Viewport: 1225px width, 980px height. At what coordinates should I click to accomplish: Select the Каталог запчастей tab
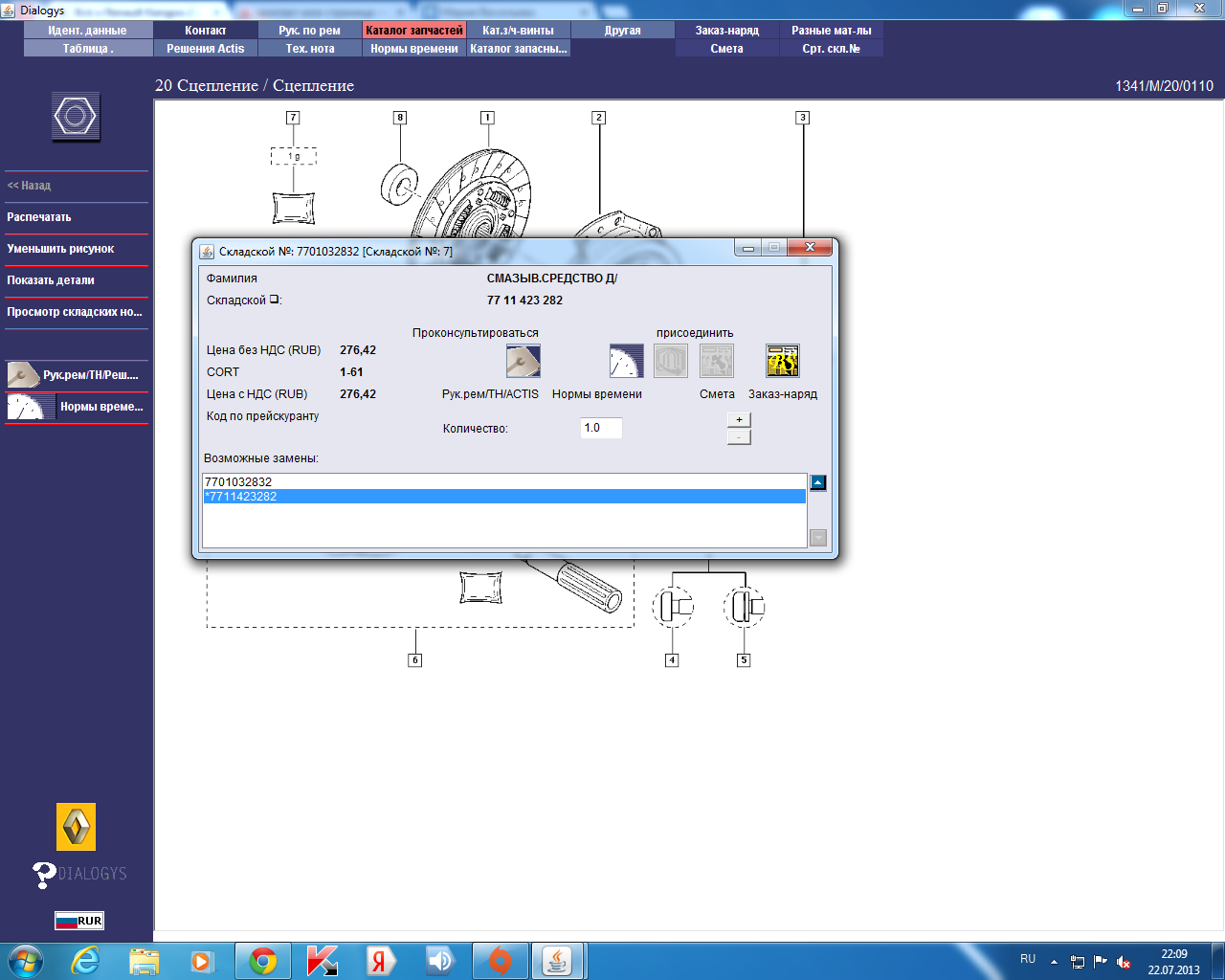(x=414, y=31)
